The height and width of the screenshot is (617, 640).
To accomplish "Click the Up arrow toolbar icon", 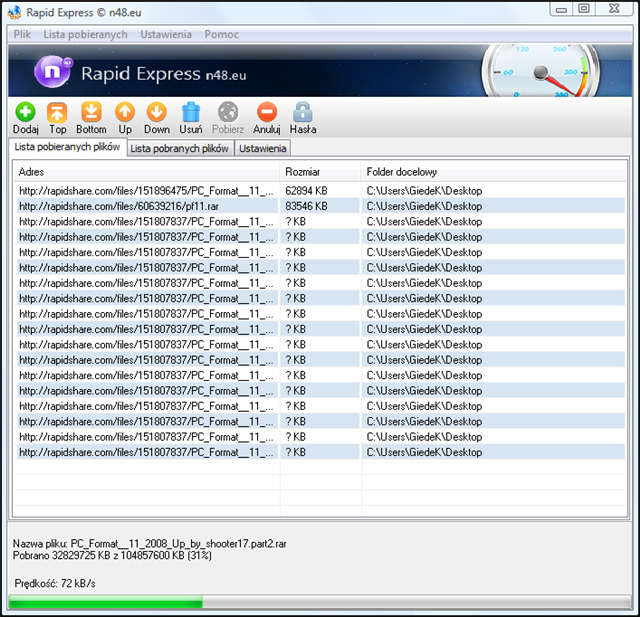I will point(124,112).
